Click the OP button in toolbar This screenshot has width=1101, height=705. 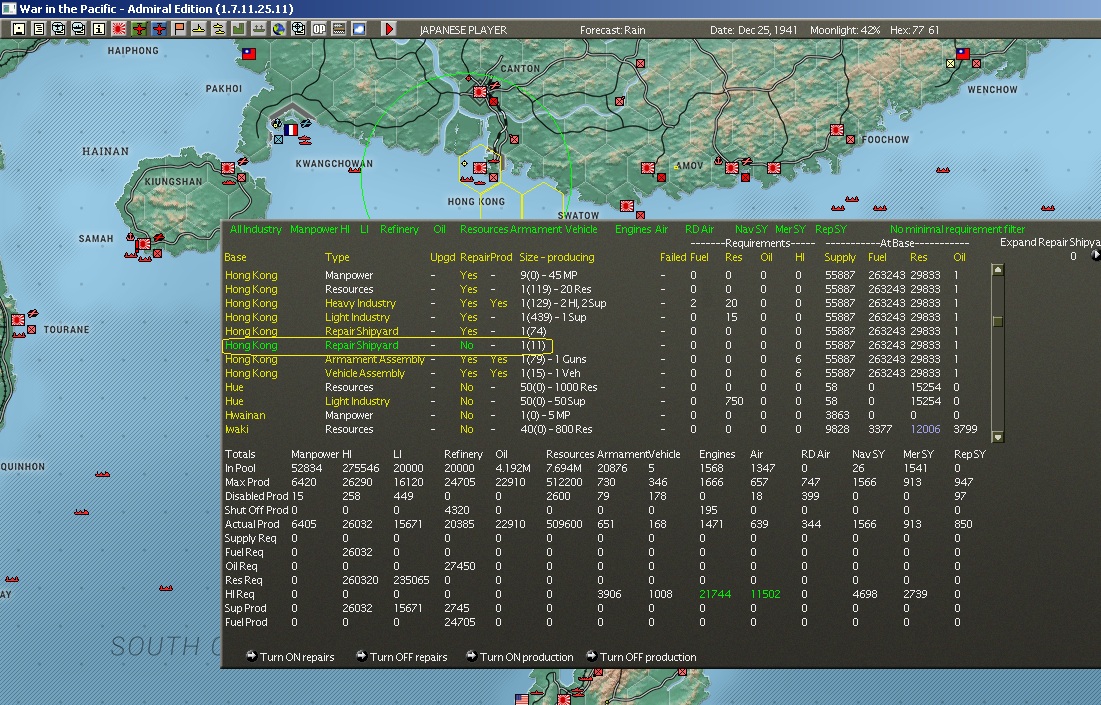pos(319,29)
